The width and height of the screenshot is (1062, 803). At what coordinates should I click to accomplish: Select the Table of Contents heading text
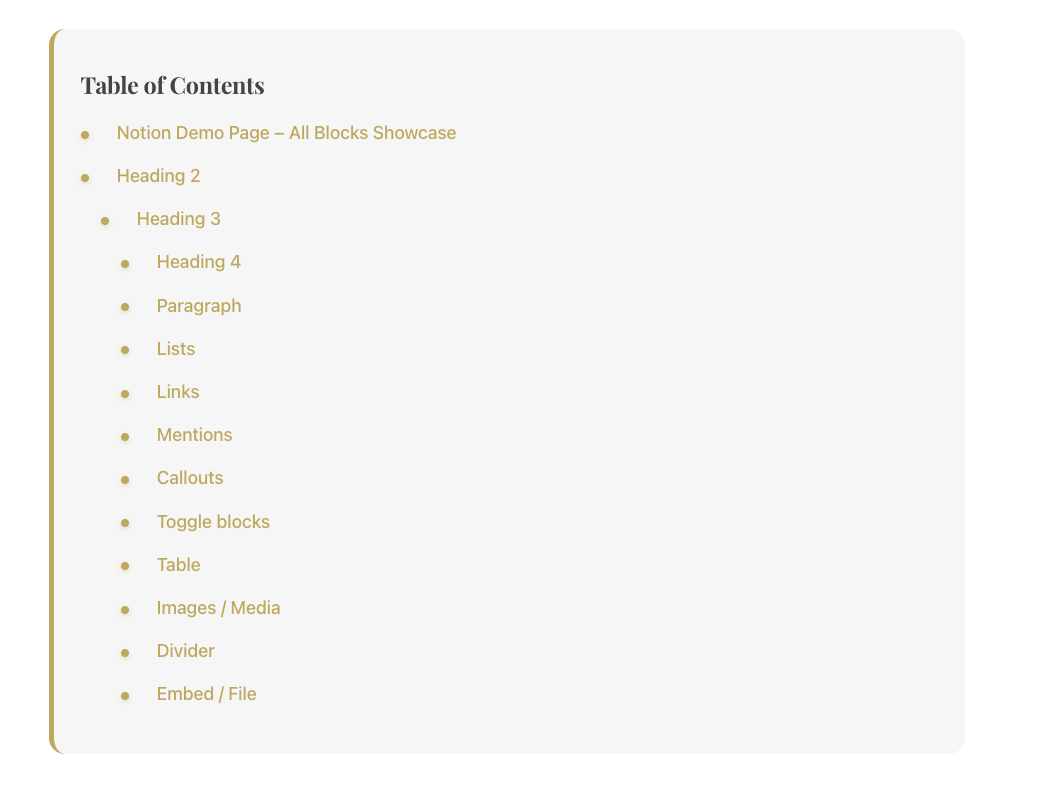click(172, 85)
